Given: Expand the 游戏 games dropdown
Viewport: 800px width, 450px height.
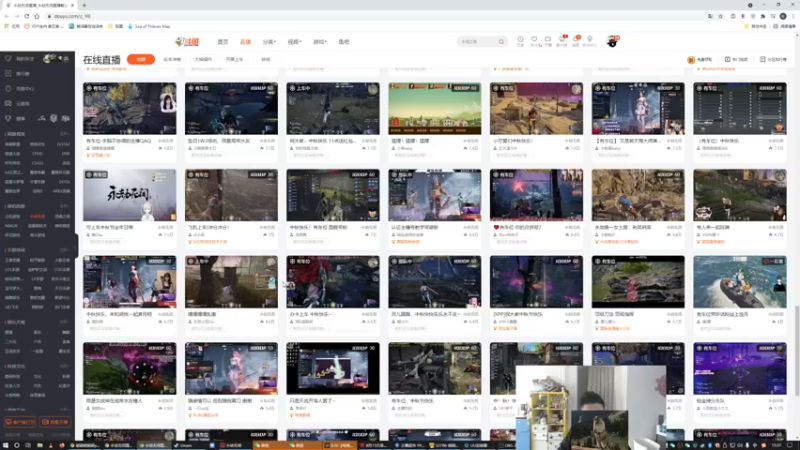Looking at the screenshot, I should coord(319,42).
